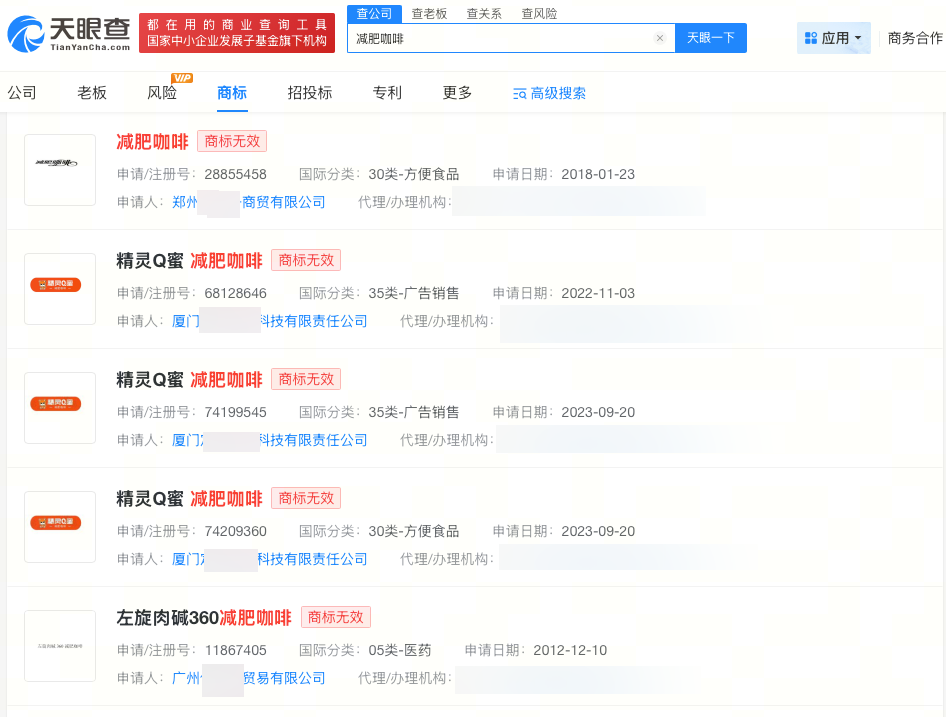
Task: Select the 查公司 search tab
Action: 374,13
